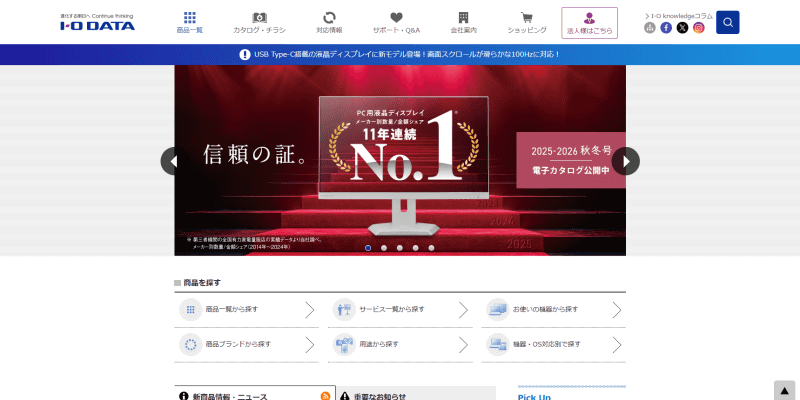
Task: Click chevron on お使いの機器から探す row
Action: (x=617, y=310)
